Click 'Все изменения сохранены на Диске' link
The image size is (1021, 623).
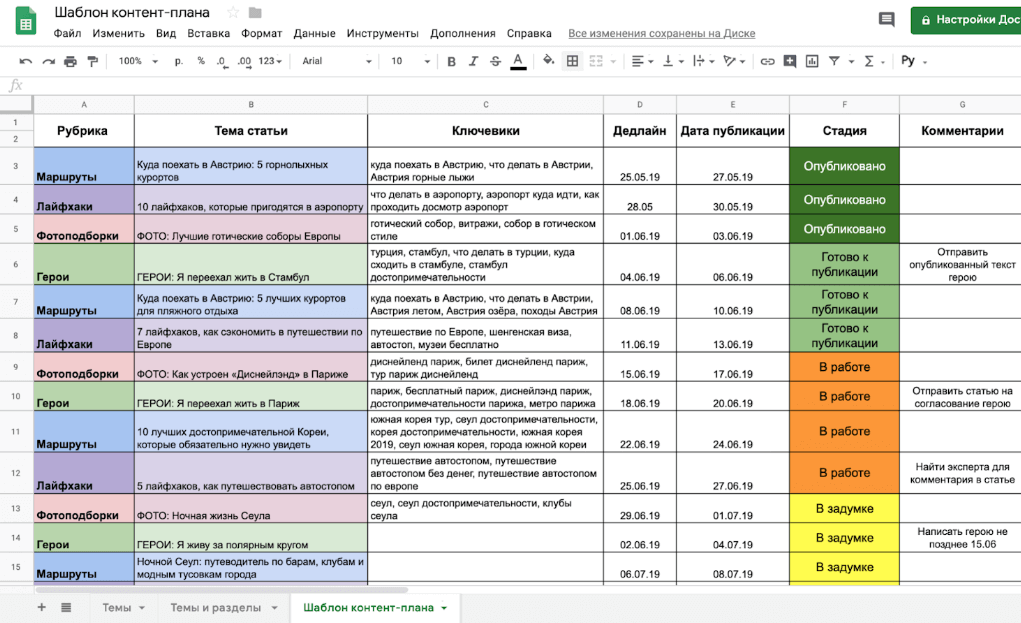(x=661, y=33)
